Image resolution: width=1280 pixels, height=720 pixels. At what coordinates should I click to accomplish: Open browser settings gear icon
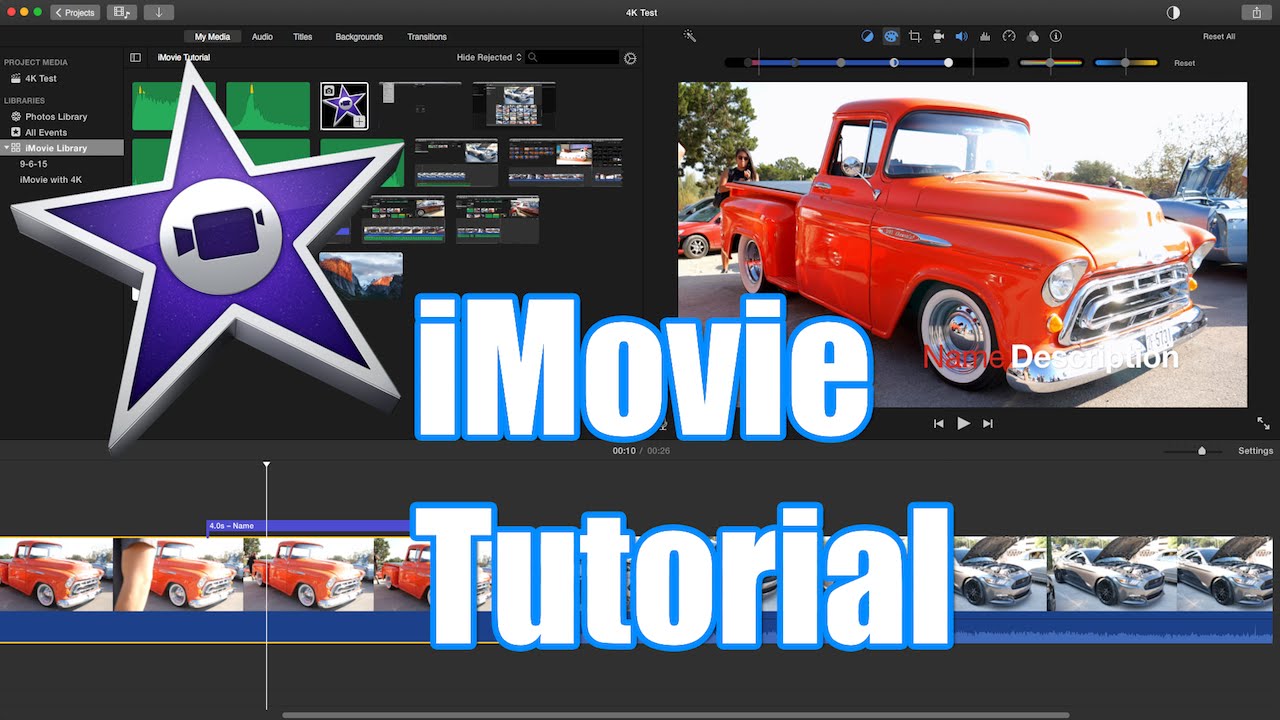[630, 58]
